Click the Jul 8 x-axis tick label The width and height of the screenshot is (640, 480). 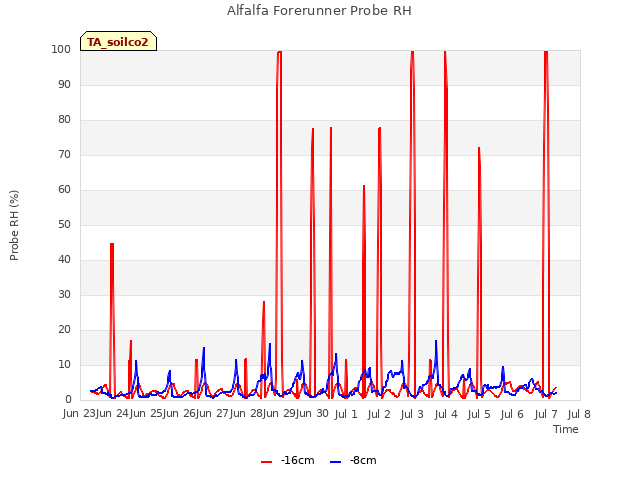click(x=579, y=414)
